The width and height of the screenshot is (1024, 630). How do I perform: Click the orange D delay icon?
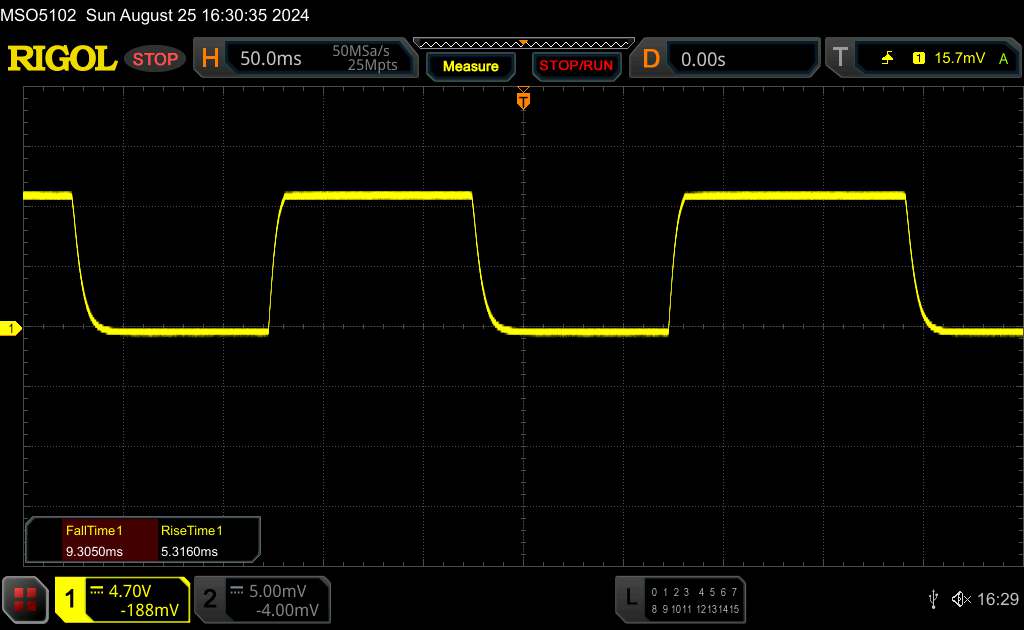[x=651, y=59]
